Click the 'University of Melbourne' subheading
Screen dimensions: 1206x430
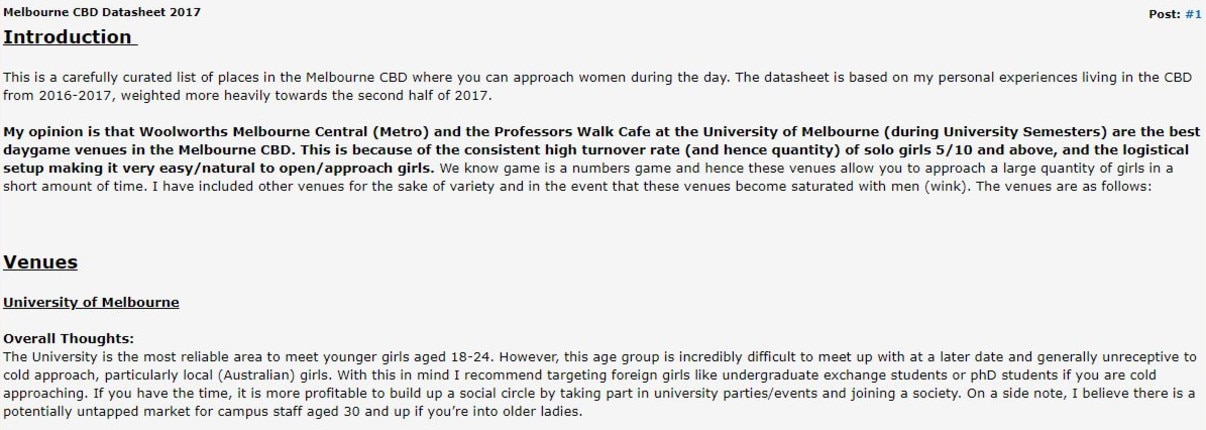91,302
